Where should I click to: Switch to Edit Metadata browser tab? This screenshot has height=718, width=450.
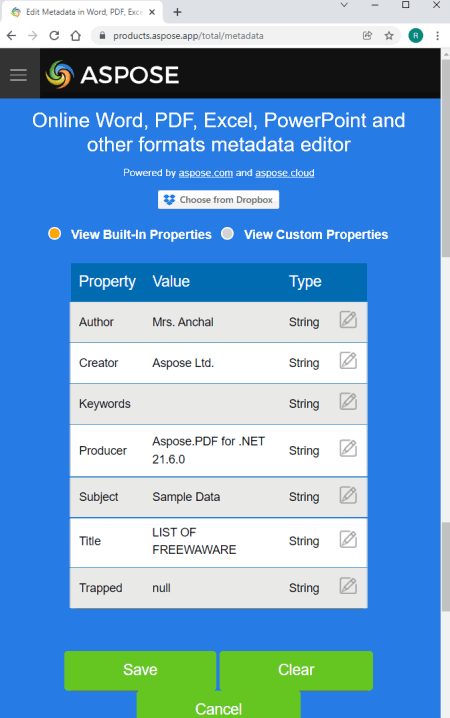82,12
